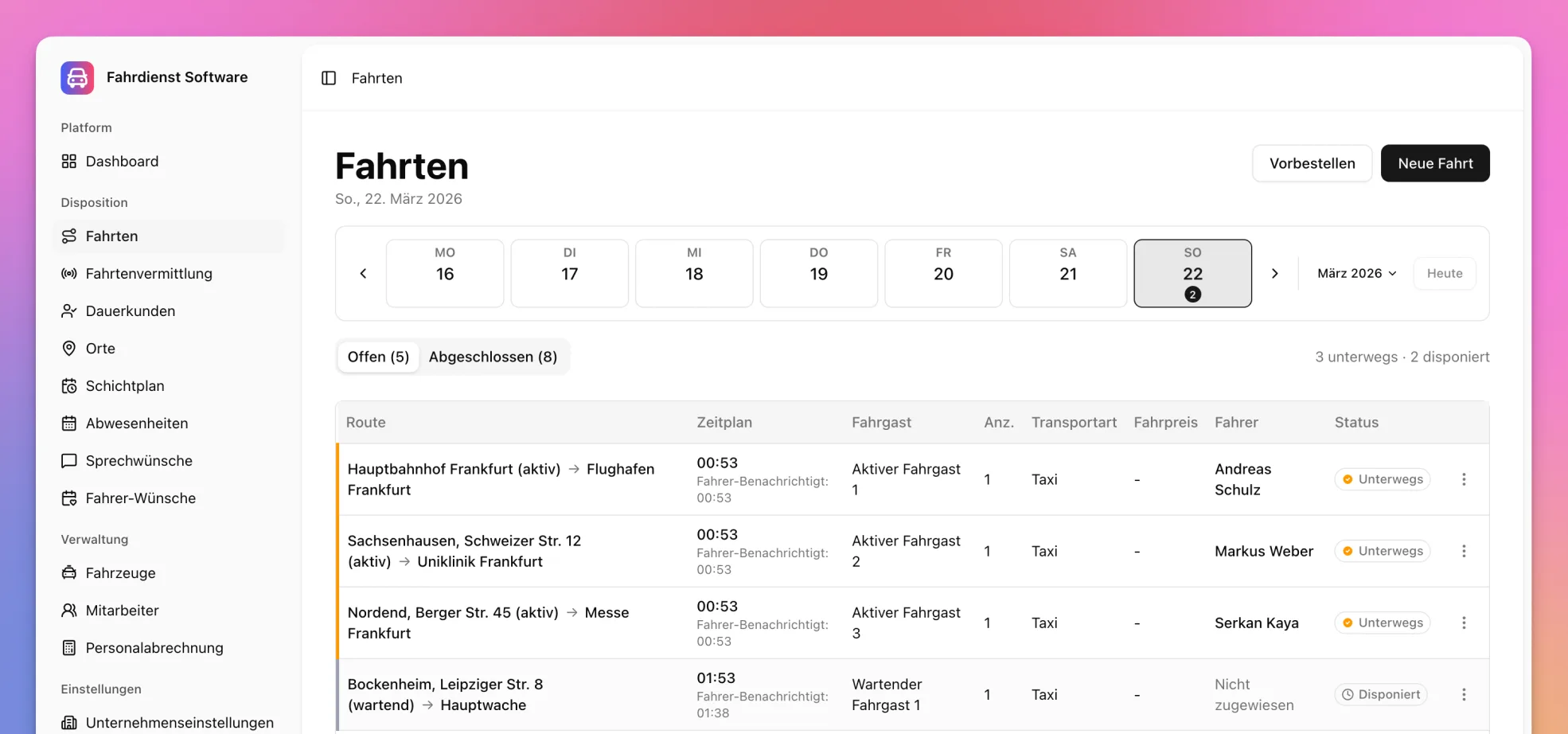Viewport: 1568px width, 734px height.
Task: Open Schichtplan calendar-clock icon
Action: 69,386
